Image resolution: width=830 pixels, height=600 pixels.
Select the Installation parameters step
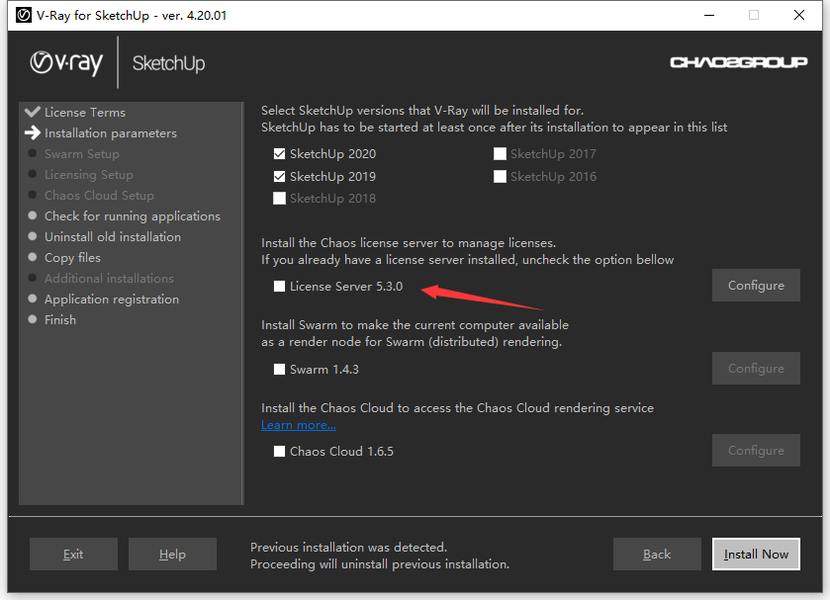pyautogui.click(x=111, y=133)
